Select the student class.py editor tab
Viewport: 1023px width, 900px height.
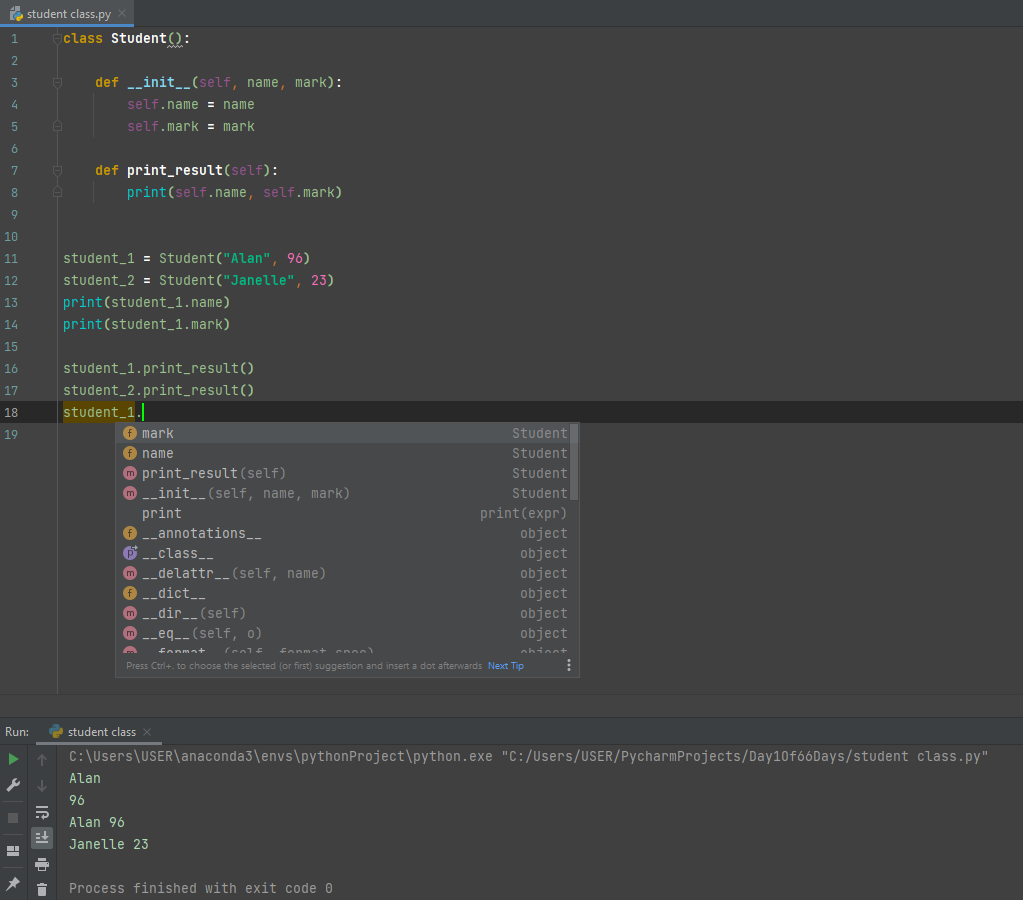tap(67, 14)
